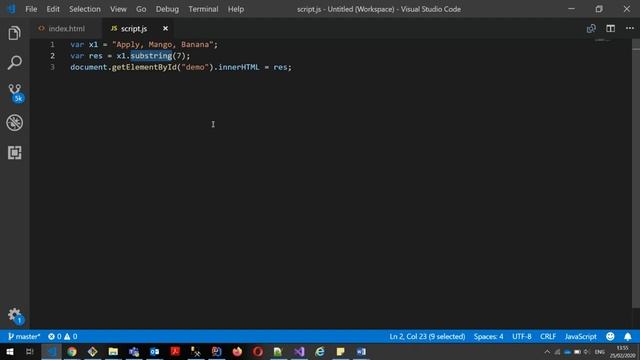Open File Explorer from taskbar
The width and height of the screenshot is (640, 360).
[113, 351]
